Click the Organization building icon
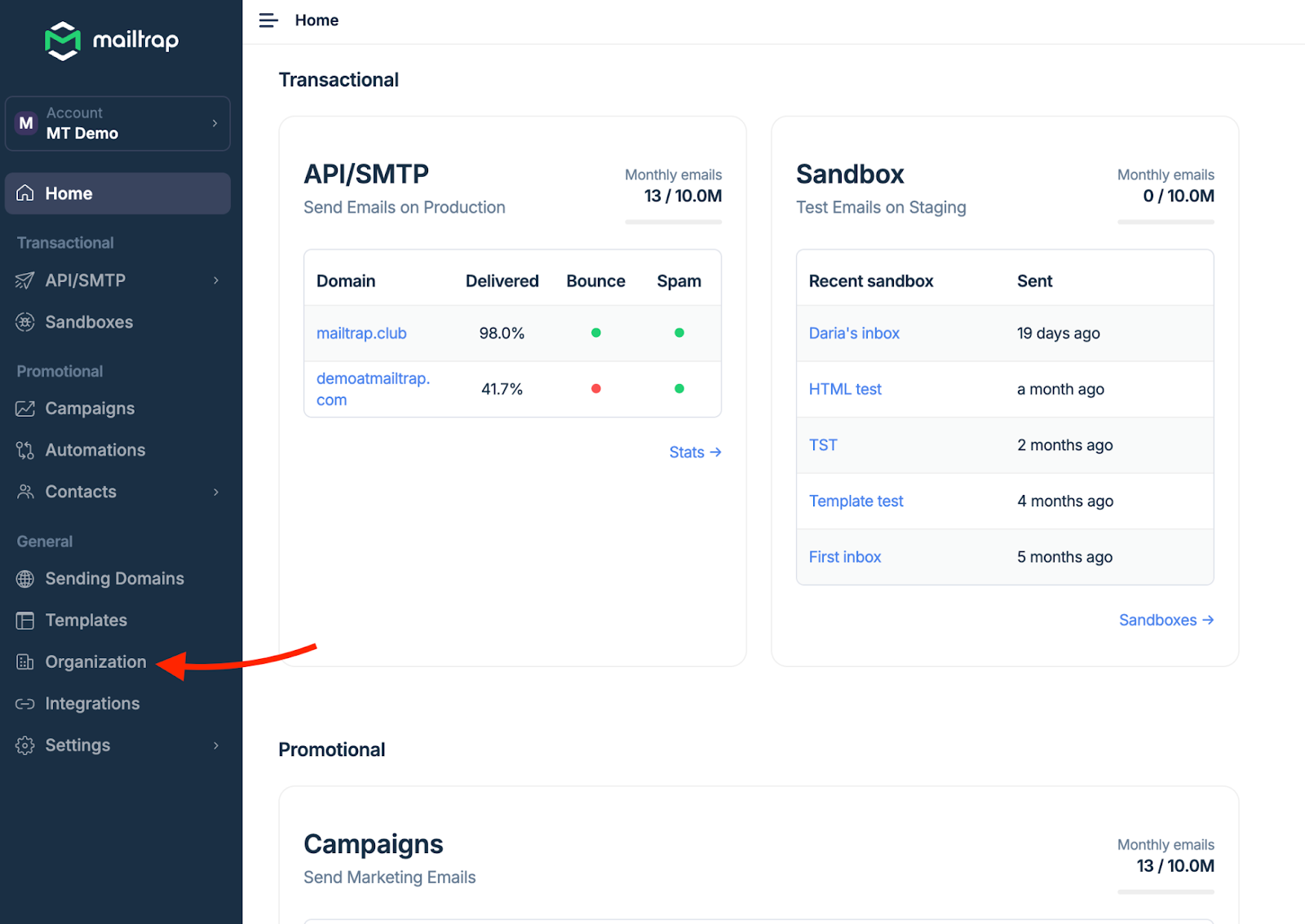Screen dimensions: 1305x924 pyautogui.click(x=25, y=662)
